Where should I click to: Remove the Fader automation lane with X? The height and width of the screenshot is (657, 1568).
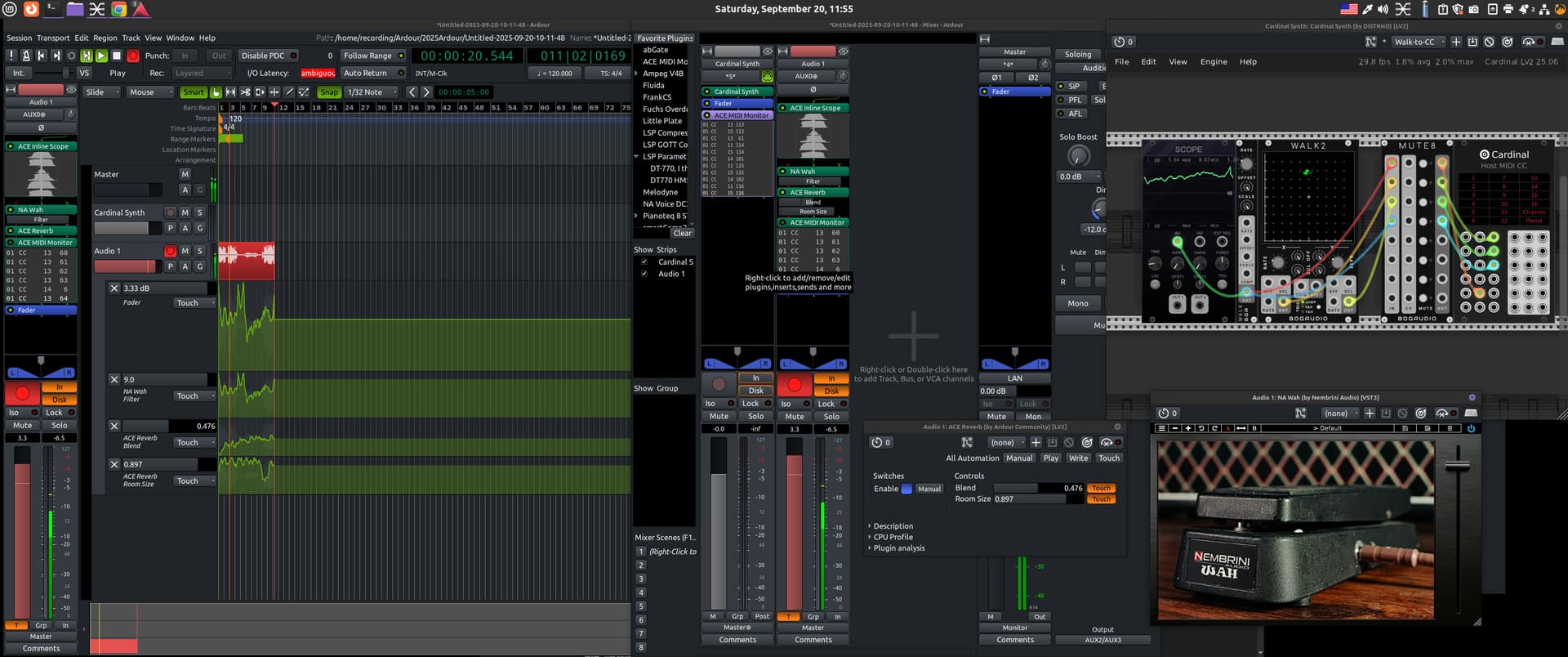point(114,288)
